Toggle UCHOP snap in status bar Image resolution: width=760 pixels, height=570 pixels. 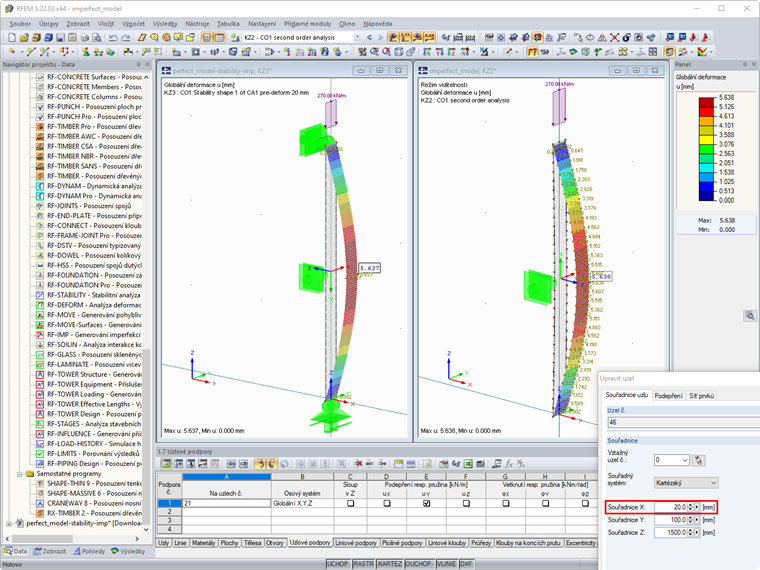click(x=337, y=564)
